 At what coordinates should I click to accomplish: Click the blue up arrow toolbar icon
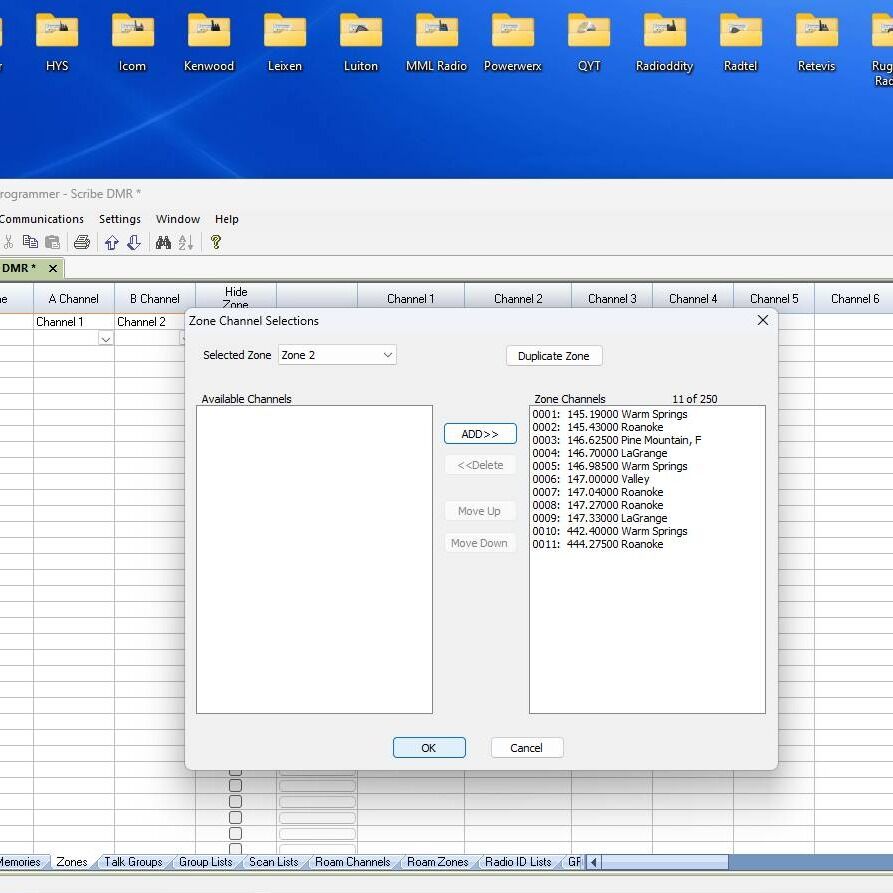112,243
